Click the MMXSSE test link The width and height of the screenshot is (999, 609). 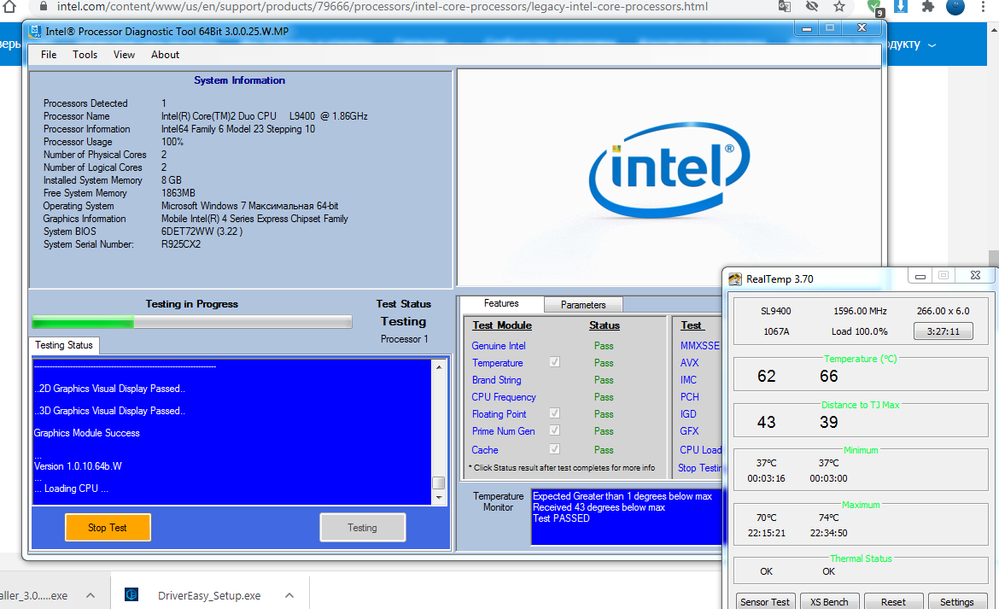click(700, 346)
